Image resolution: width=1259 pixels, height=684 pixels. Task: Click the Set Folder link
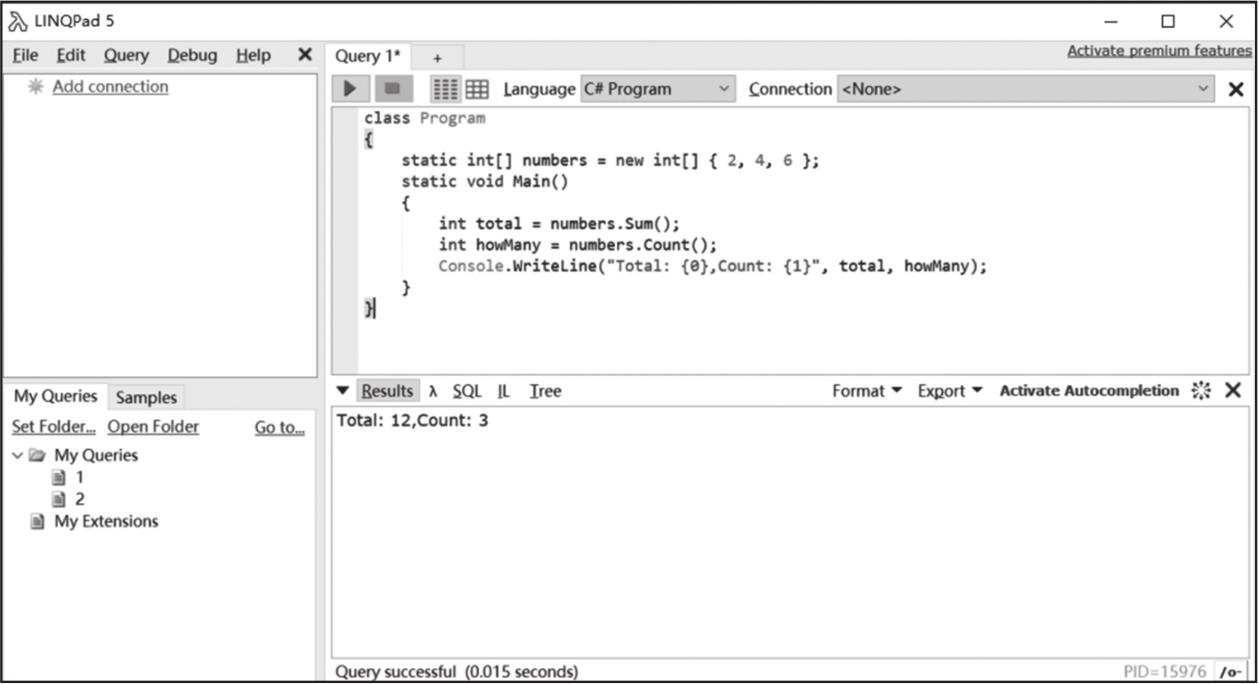pyautogui.click(x=54, y=426)
